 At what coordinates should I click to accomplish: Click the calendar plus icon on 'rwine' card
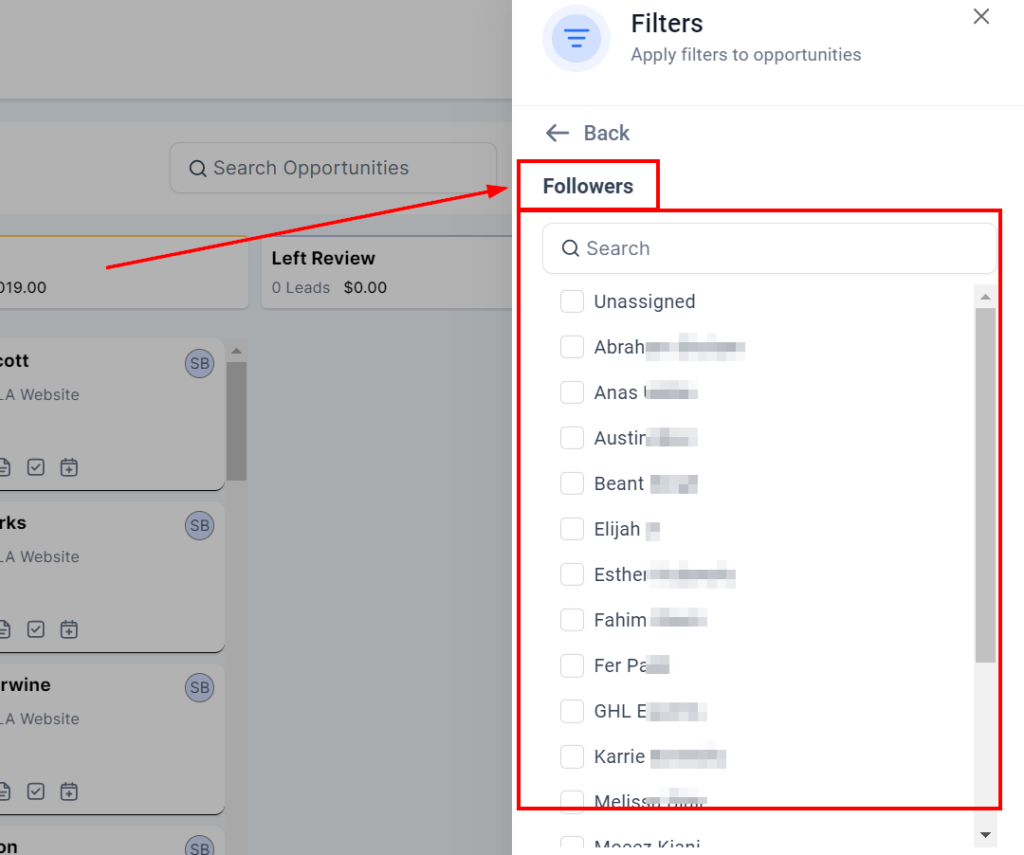pos(68,791)
